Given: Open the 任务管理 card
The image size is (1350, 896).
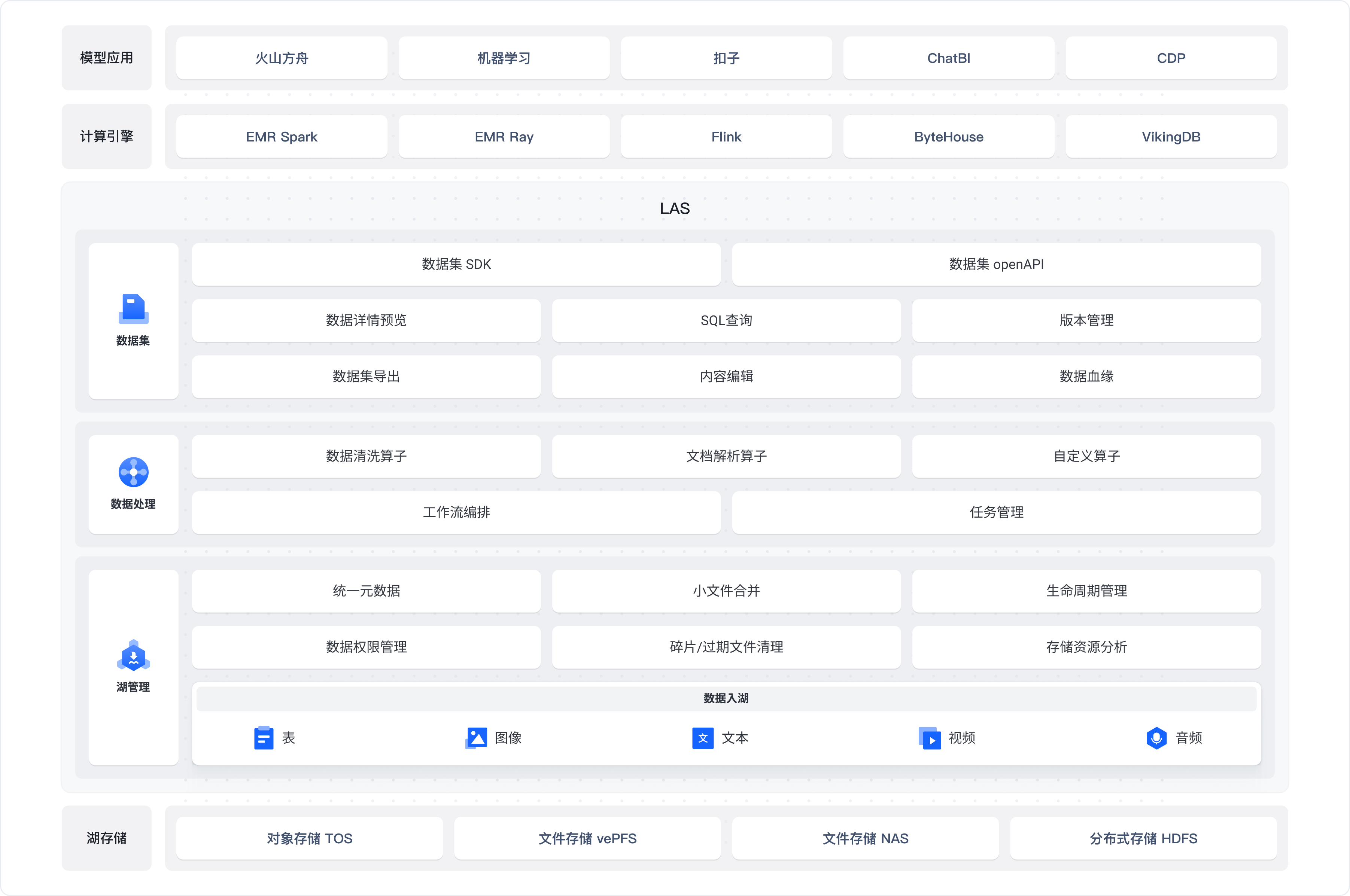Looking at the screenshot, I should click(996, 512).
